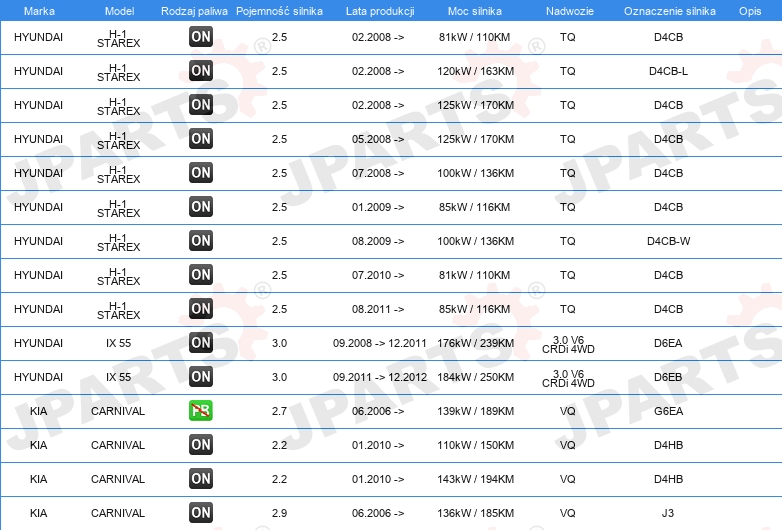The image size is (782, 530).
Task: Click the 110kW / 150KM power value
Action: click(475, 445)
